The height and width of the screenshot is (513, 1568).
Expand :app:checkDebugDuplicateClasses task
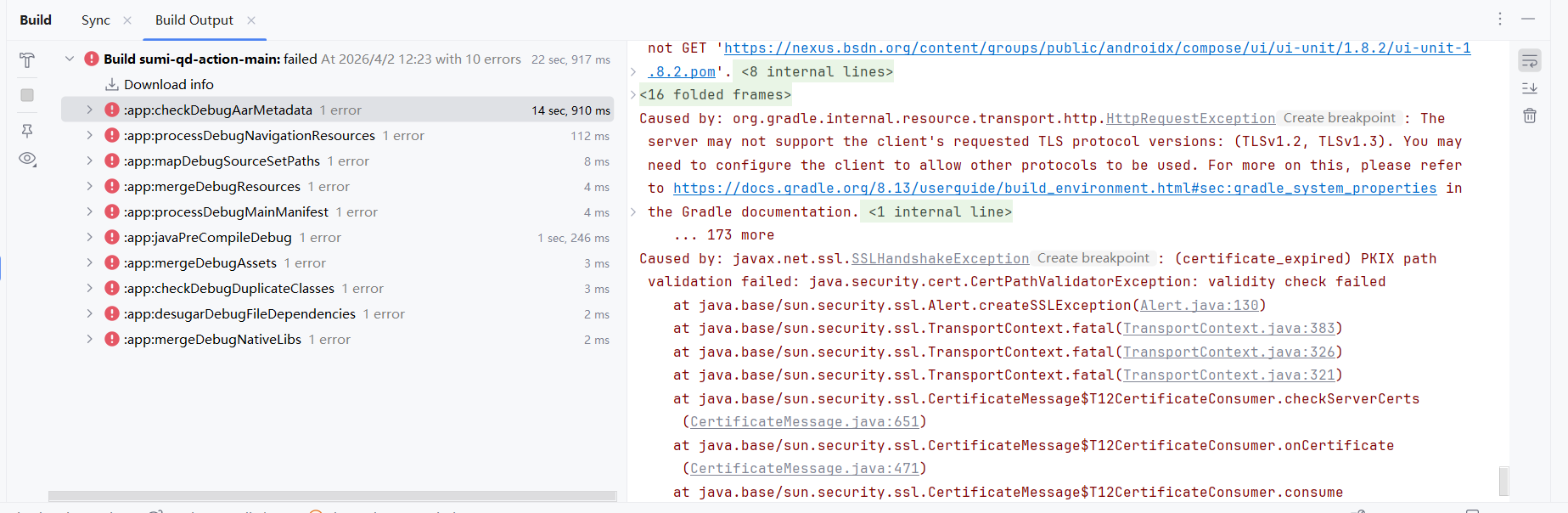click(89, 288)
